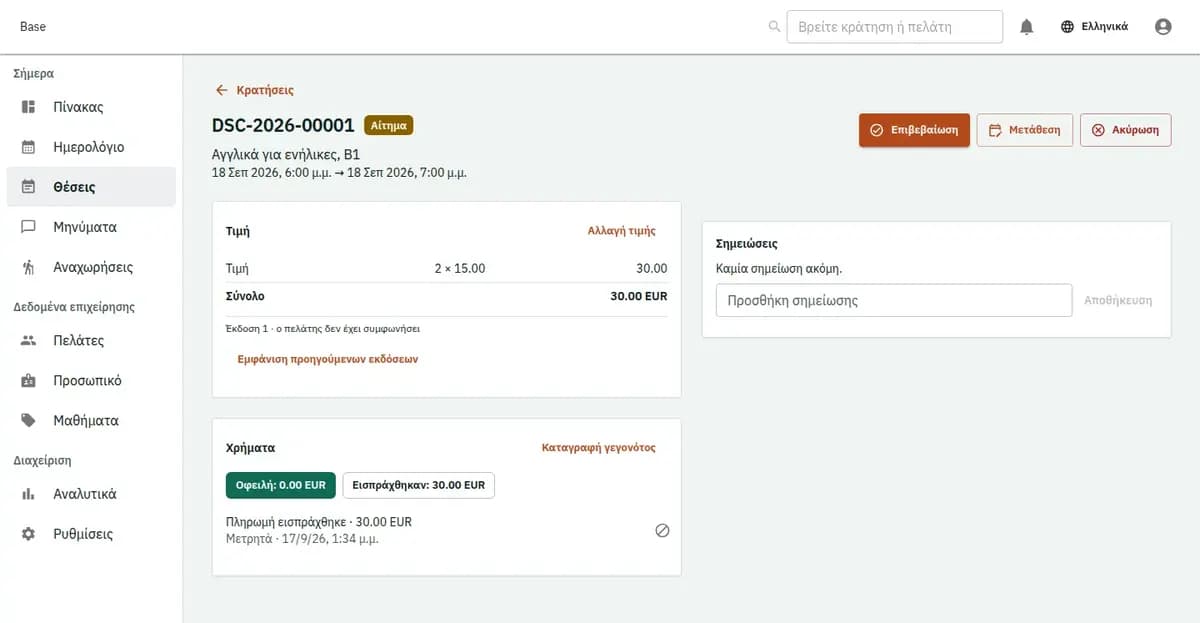
Task: Click the Αποθήκευση note save button
Action: tap(1118, 300)
